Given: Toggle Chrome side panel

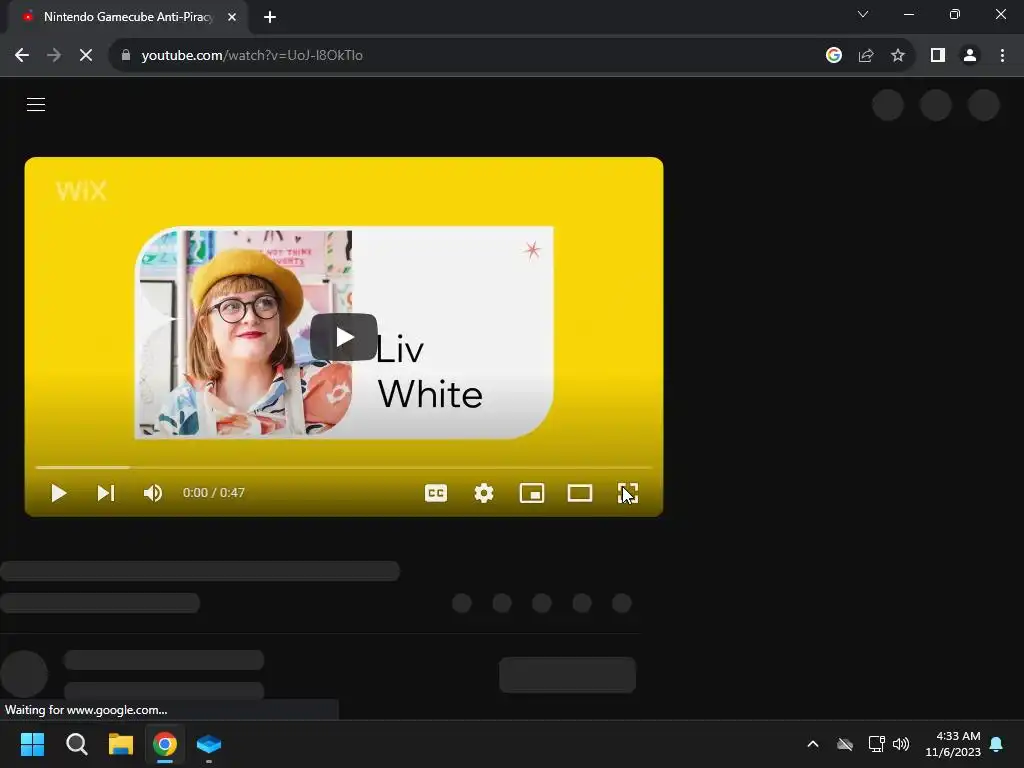Looking at the screenshot, I should click(x=938, y=56).
